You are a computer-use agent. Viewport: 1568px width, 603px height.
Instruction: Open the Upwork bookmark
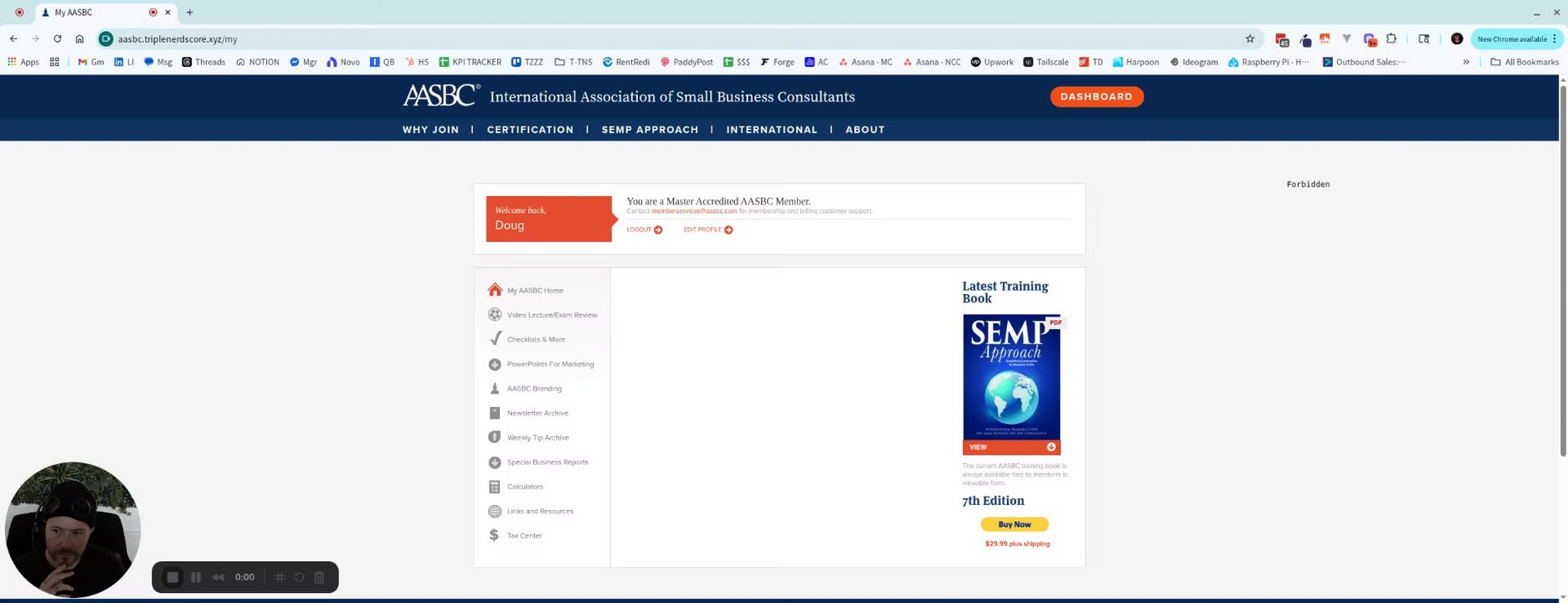(x=992, y=62)
